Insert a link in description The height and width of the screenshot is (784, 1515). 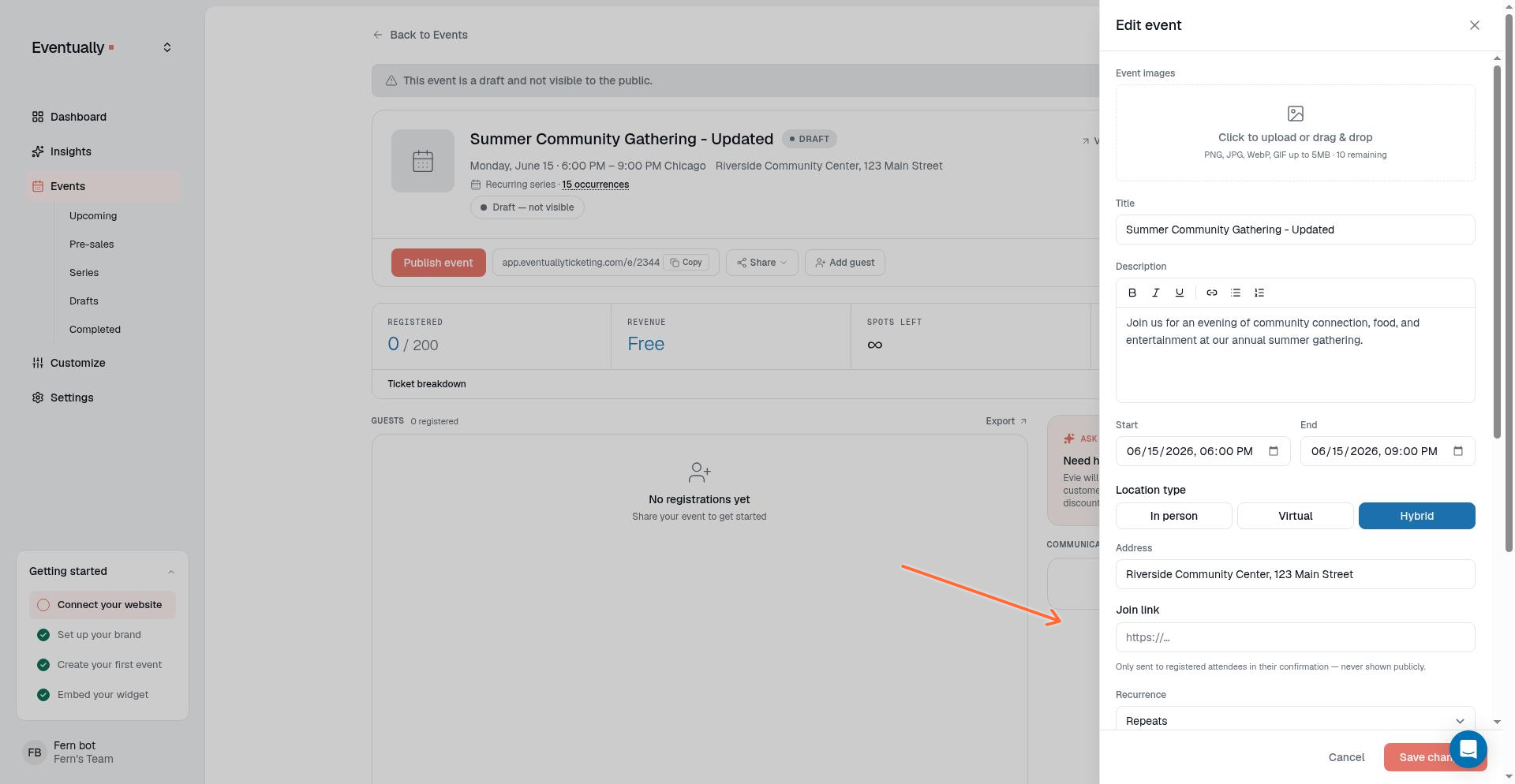tap(1212, 293)
